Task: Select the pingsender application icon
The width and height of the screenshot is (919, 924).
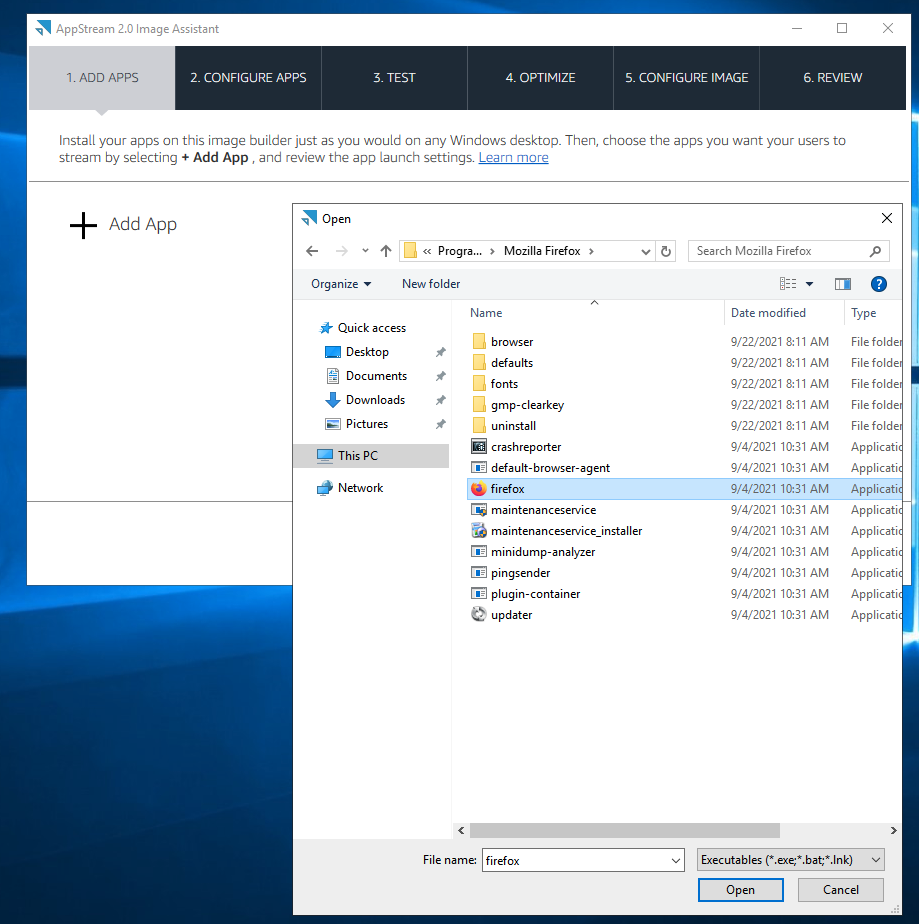Action: (479, 572)
